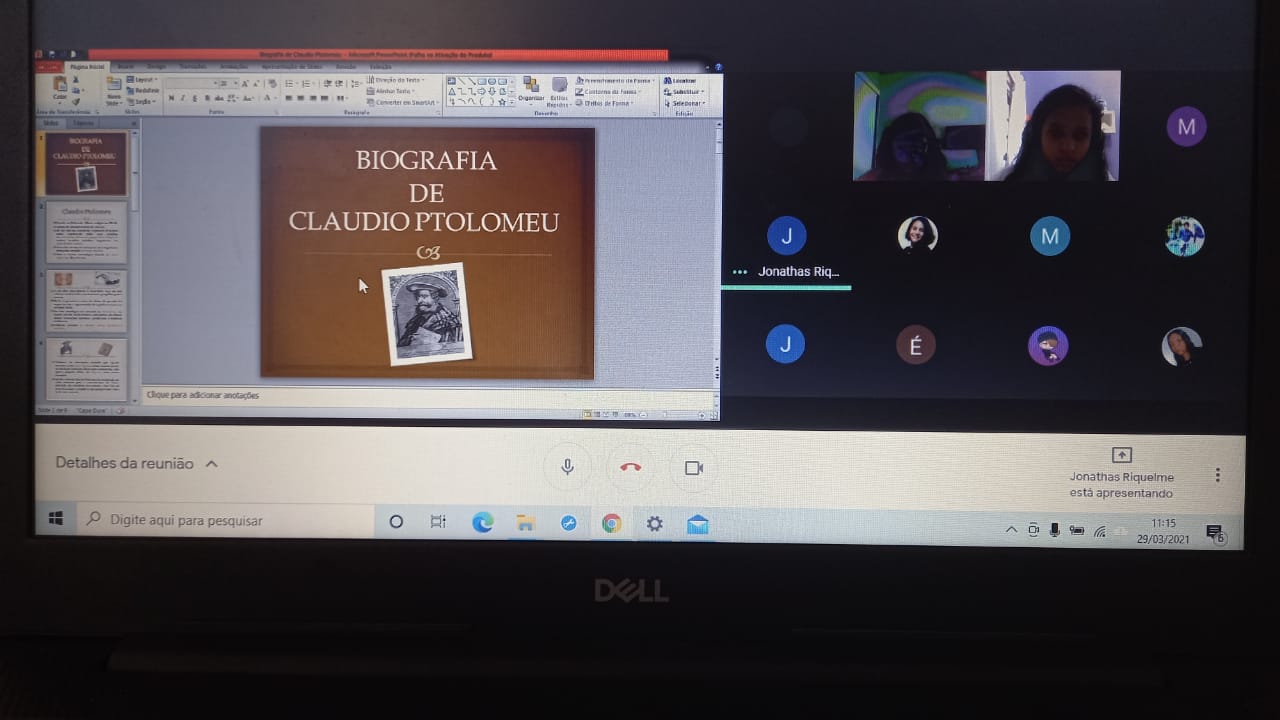
Task: Open Cortana circle icon on taskbar
Action: (x=396, y=521)
